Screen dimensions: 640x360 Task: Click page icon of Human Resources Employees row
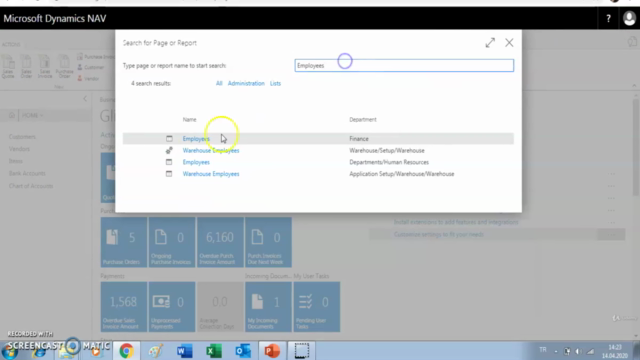(x=169, y=162)
